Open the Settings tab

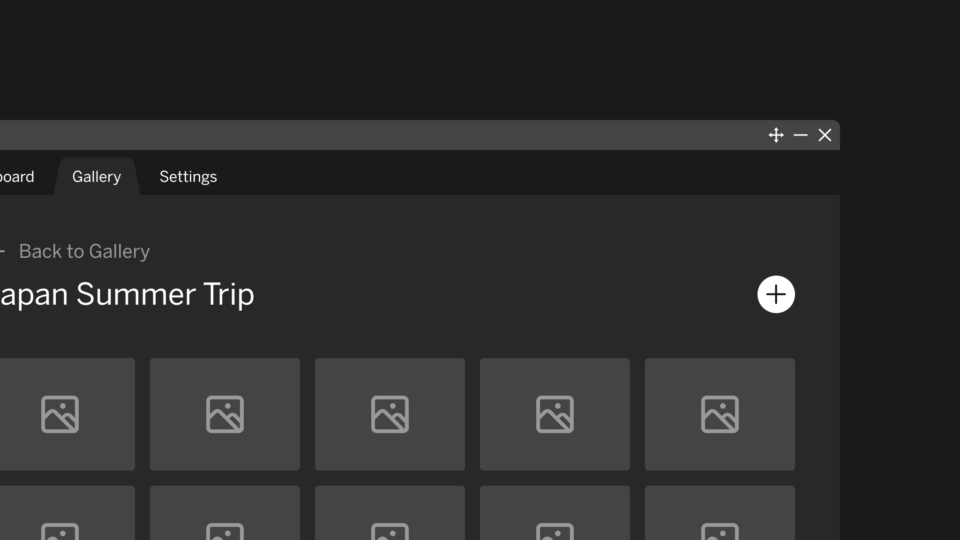[188, 177]
